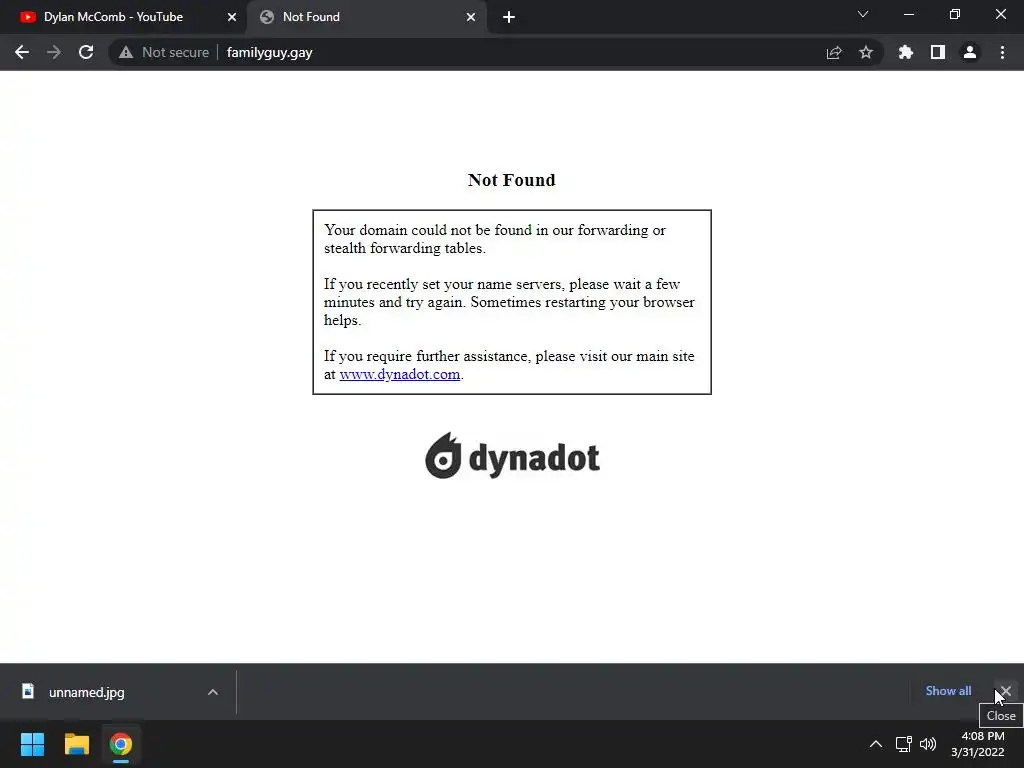The image size is (1024, 768).
Task: Open downloaded file unnamed.jpg
Action: (86, 692)
